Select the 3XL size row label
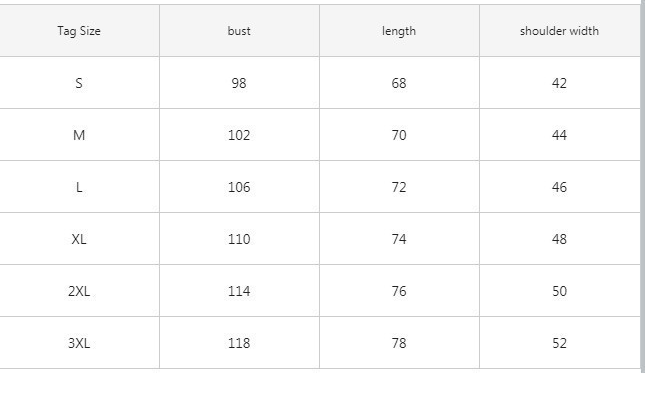Screen dimensions: 646x401 tap(79, 343)
